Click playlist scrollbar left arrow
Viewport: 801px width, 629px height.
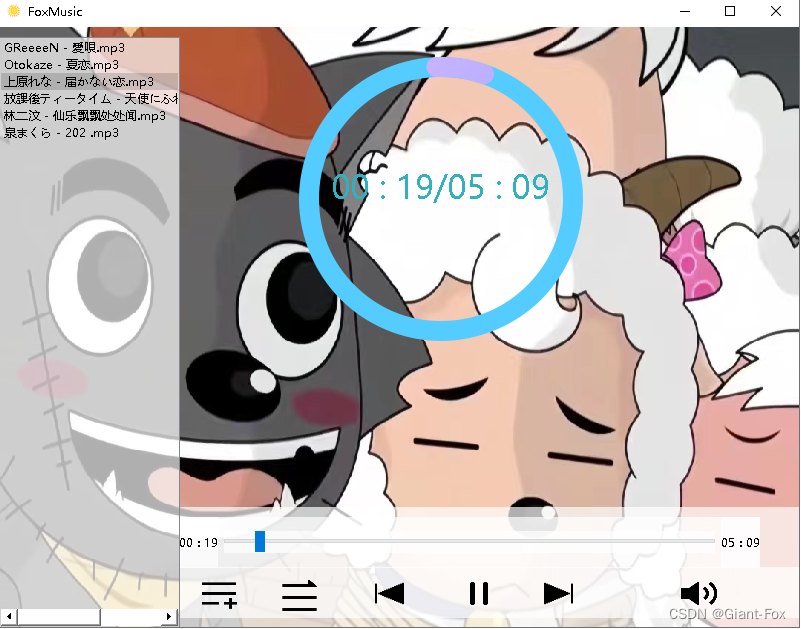pos(9,617)
